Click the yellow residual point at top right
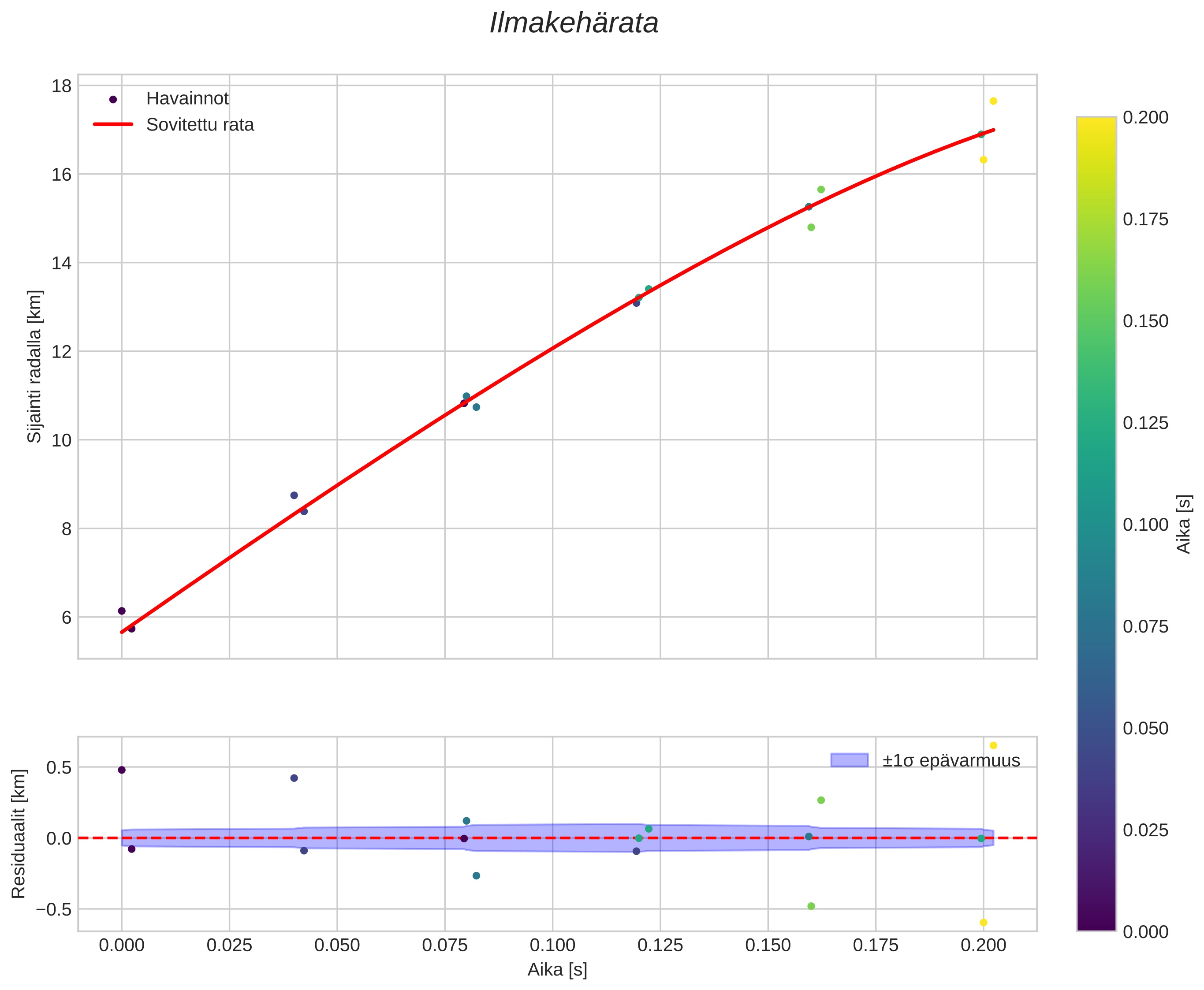1204x990 pixels. pyautogui.click(x=993, y=745)
